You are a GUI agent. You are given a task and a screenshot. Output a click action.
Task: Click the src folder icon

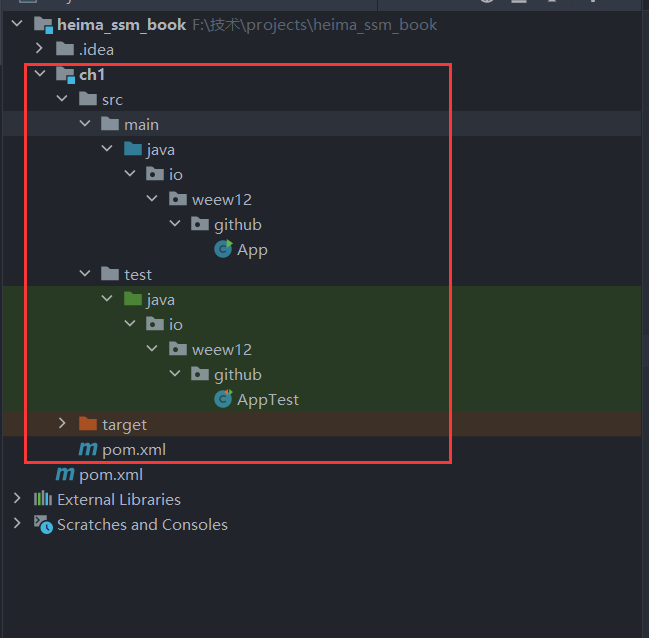[88, 99]
